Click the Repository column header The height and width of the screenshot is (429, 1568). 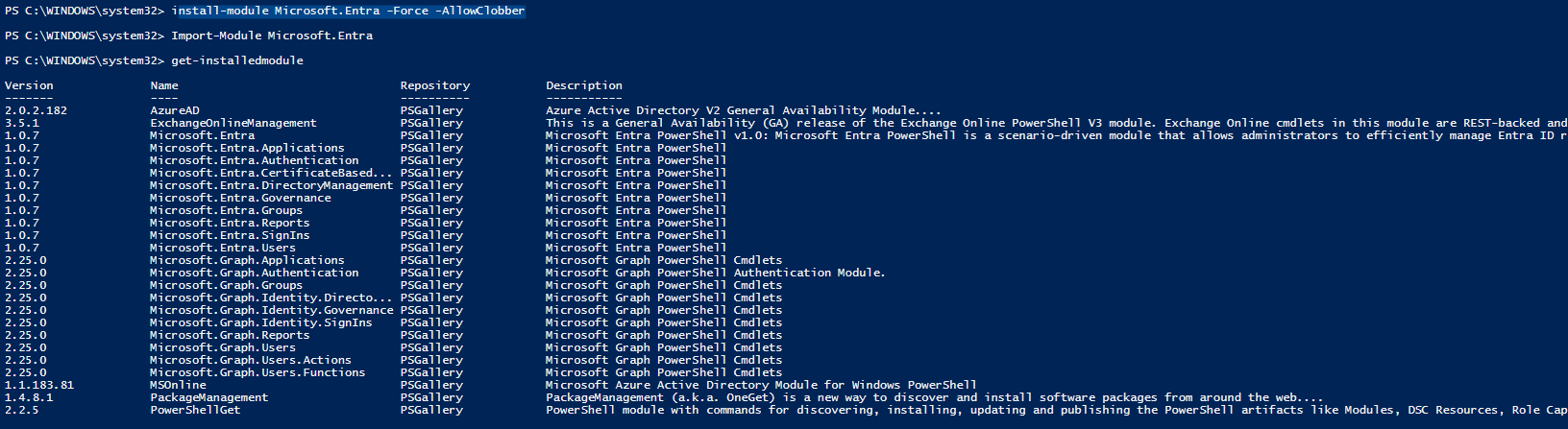pos(435,85)
